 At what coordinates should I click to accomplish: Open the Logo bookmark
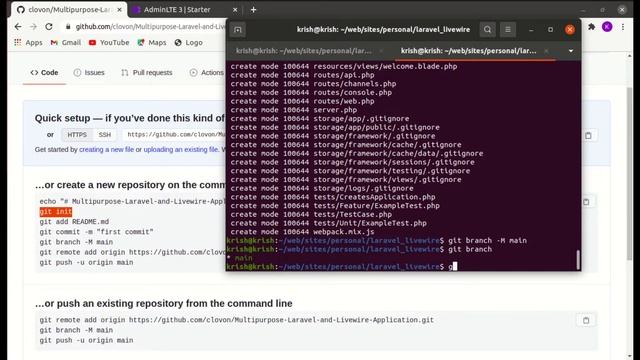189,42
